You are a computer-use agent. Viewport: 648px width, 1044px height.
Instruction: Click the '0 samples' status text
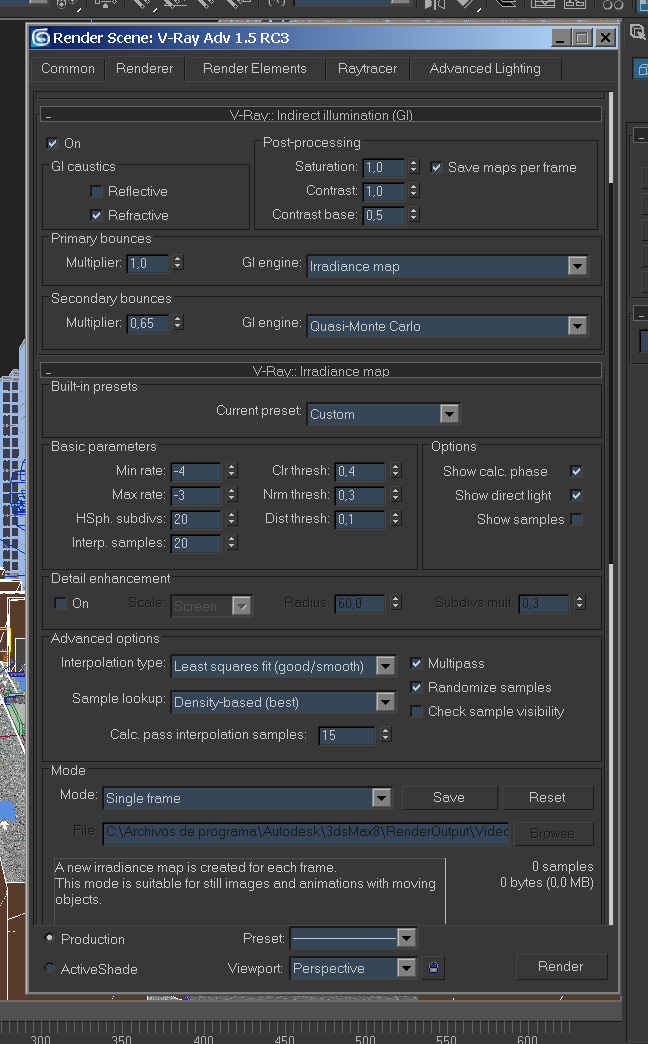click(x=562, y=866)
